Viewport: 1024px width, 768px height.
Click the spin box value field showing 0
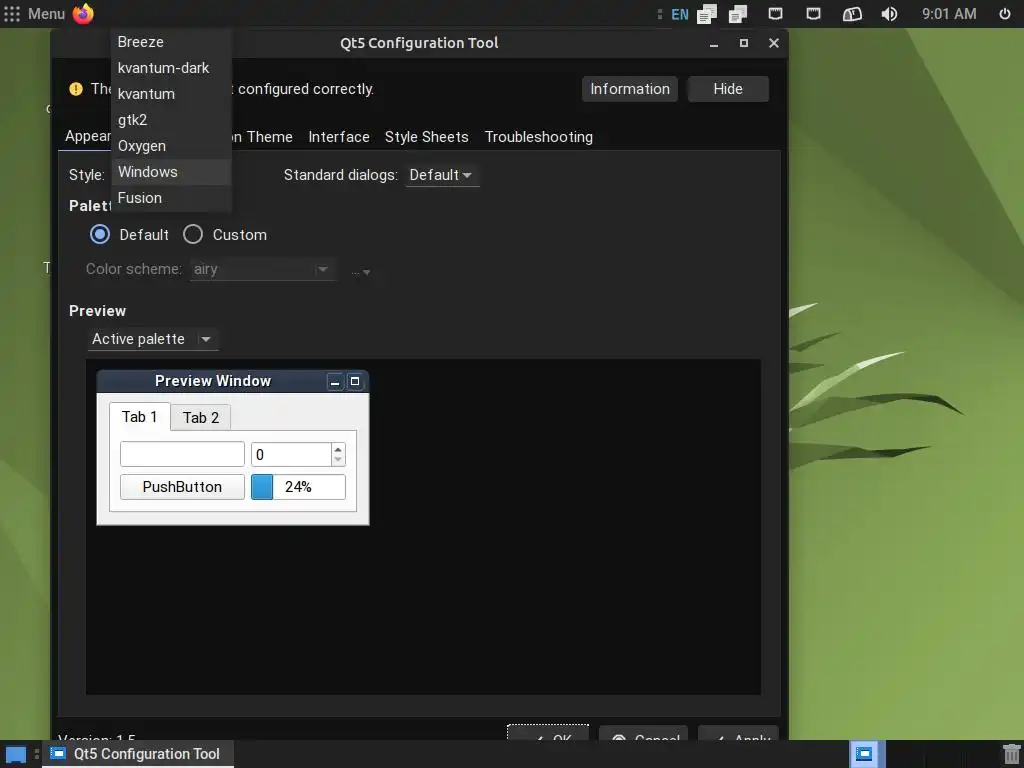coord(291,455)
